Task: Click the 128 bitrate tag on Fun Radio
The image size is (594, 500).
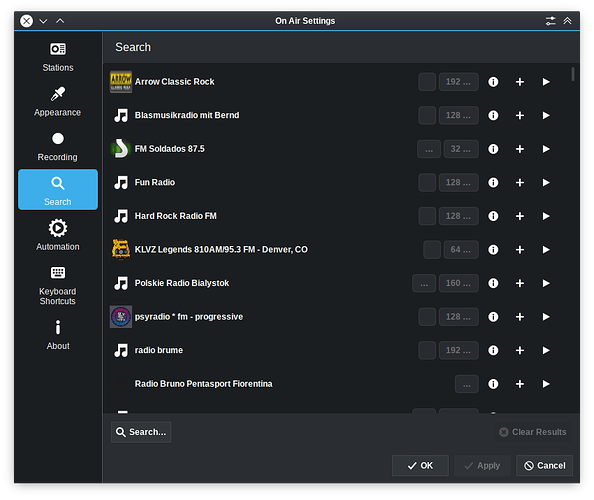Action: 458,183
